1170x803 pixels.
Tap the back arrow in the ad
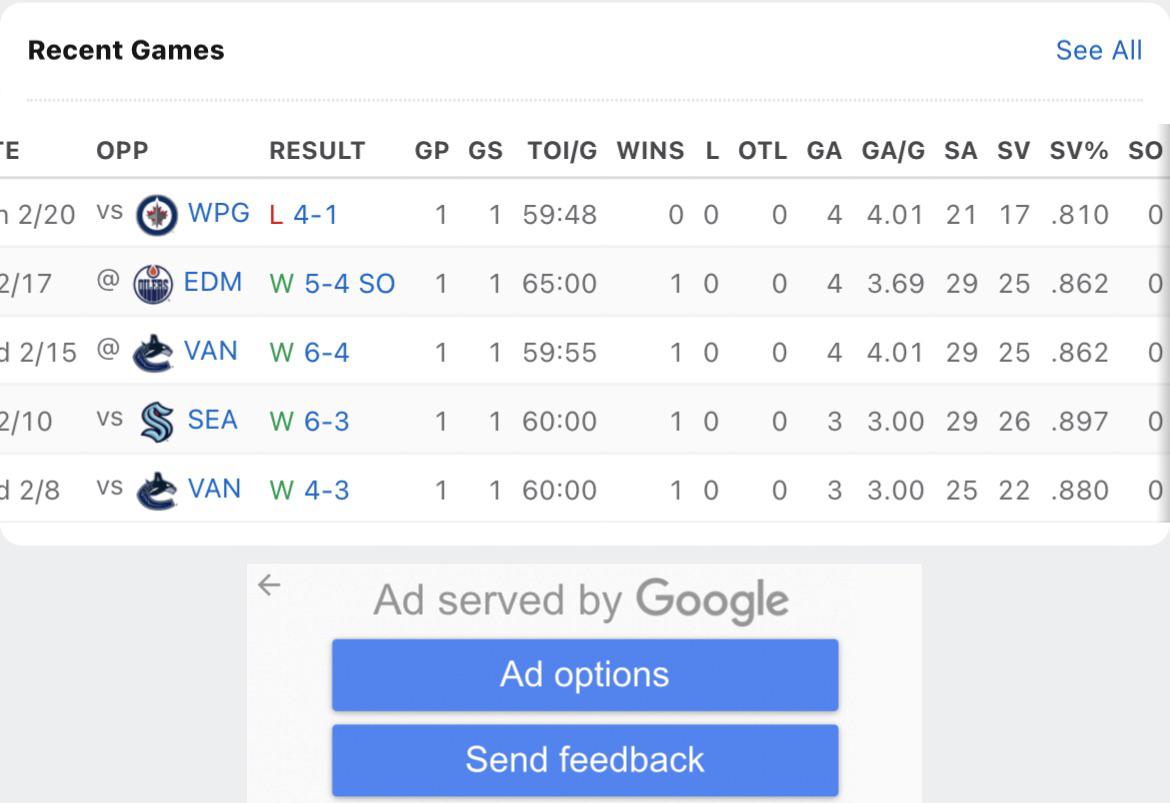click(269, 585)
